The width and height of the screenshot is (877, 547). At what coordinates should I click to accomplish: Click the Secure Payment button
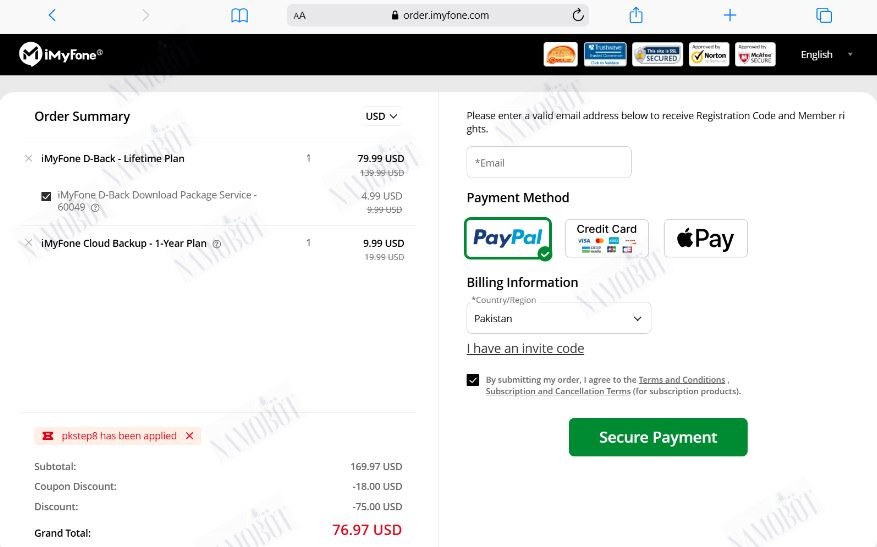coord(658,437)
